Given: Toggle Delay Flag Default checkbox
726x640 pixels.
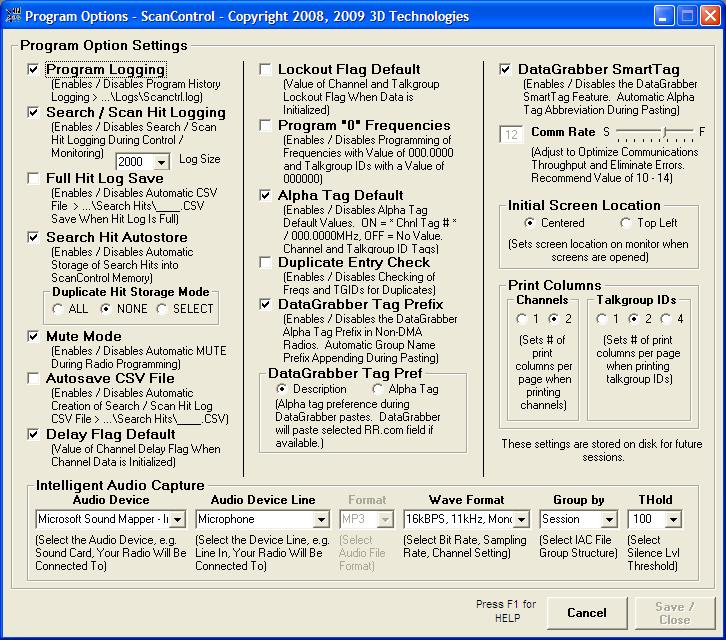Looking at the screenshot, I should click(33, 434).
